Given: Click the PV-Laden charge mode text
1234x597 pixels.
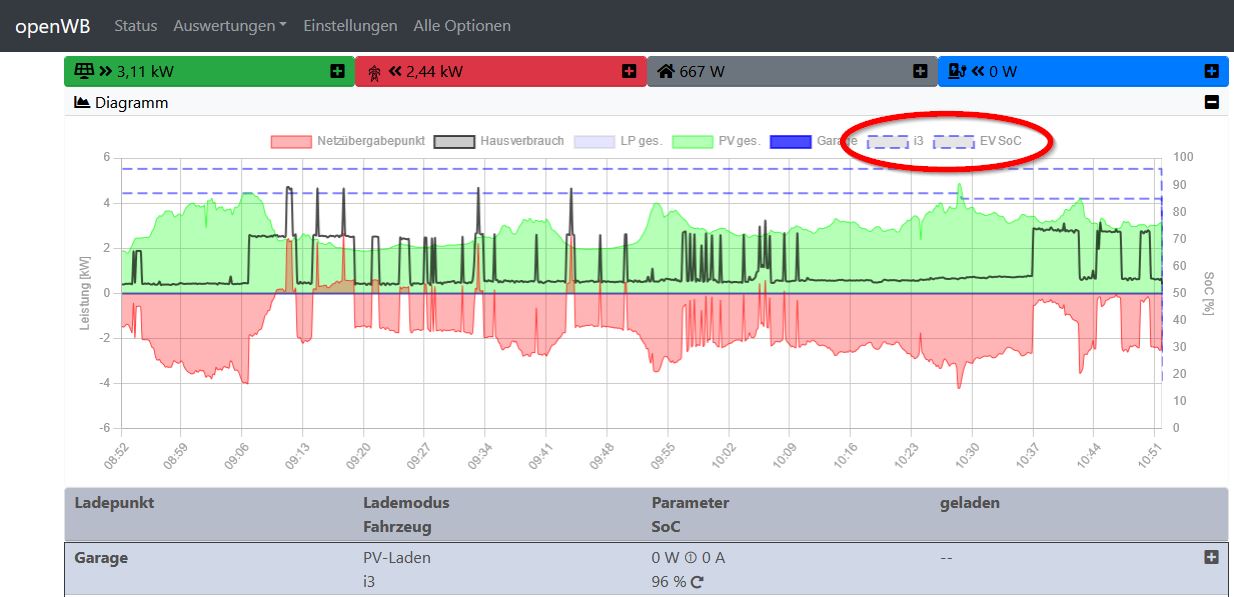Looking at the screenshot, I should point(397,557).
